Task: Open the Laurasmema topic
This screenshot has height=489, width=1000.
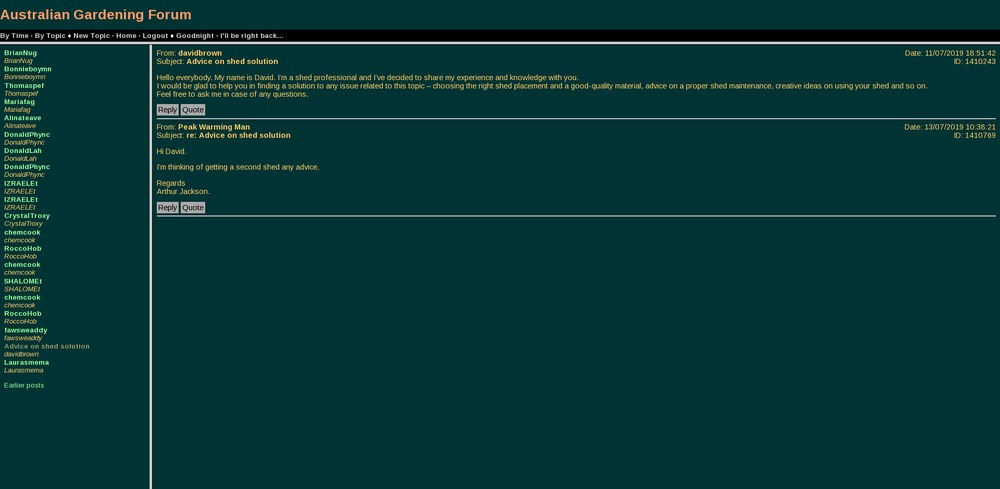Action: click(26, 363)
